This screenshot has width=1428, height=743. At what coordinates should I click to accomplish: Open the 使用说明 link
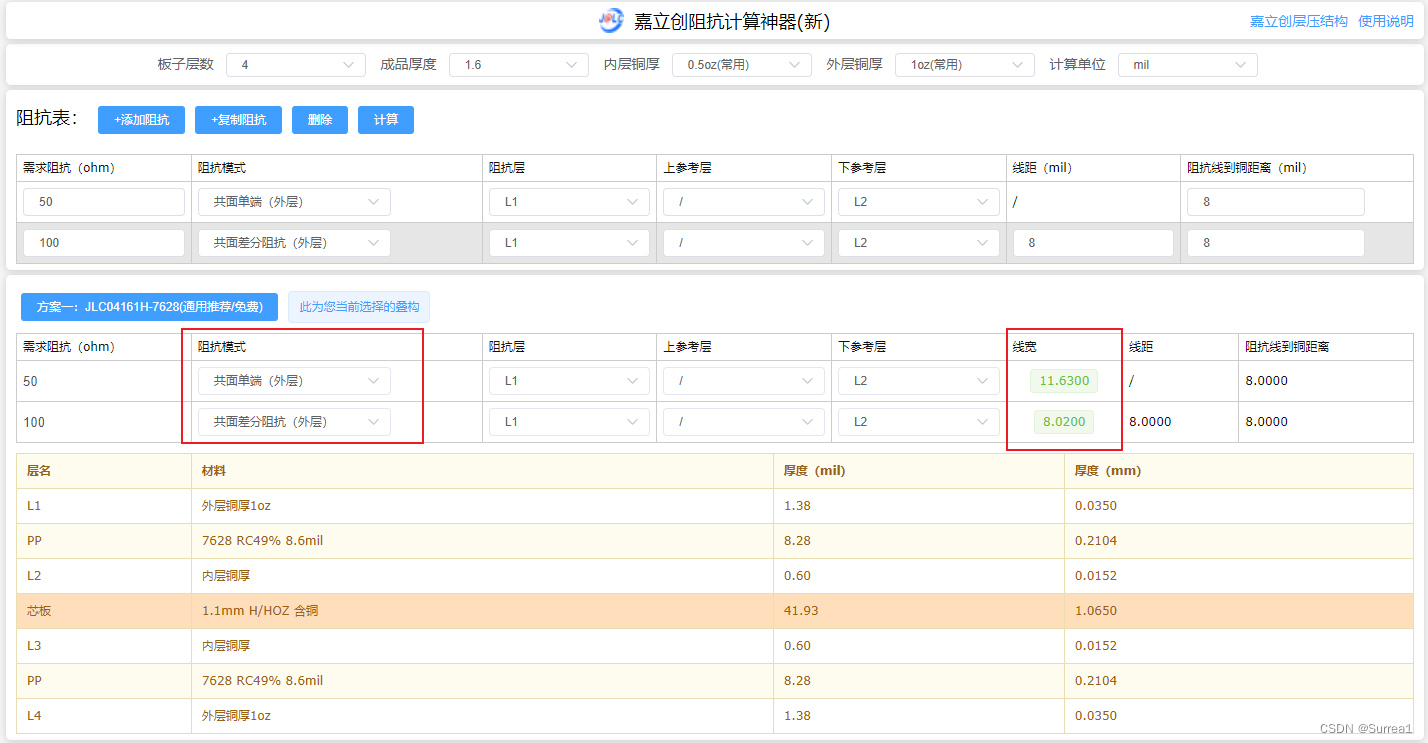click(1386, 21)
